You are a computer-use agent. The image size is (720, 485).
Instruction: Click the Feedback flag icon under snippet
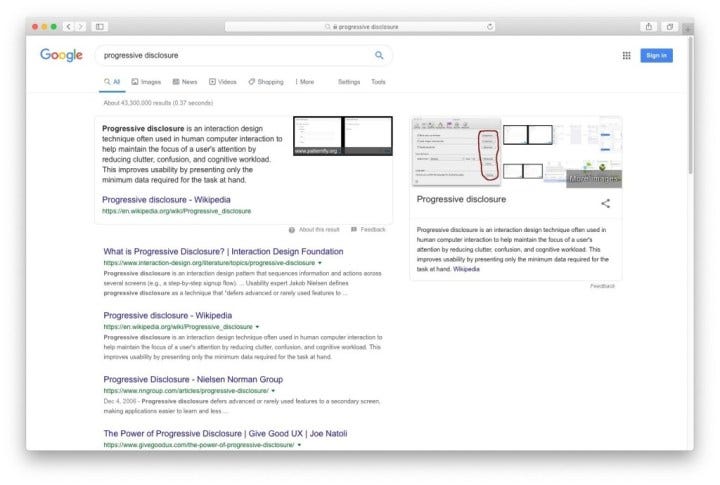pos(354,229)
